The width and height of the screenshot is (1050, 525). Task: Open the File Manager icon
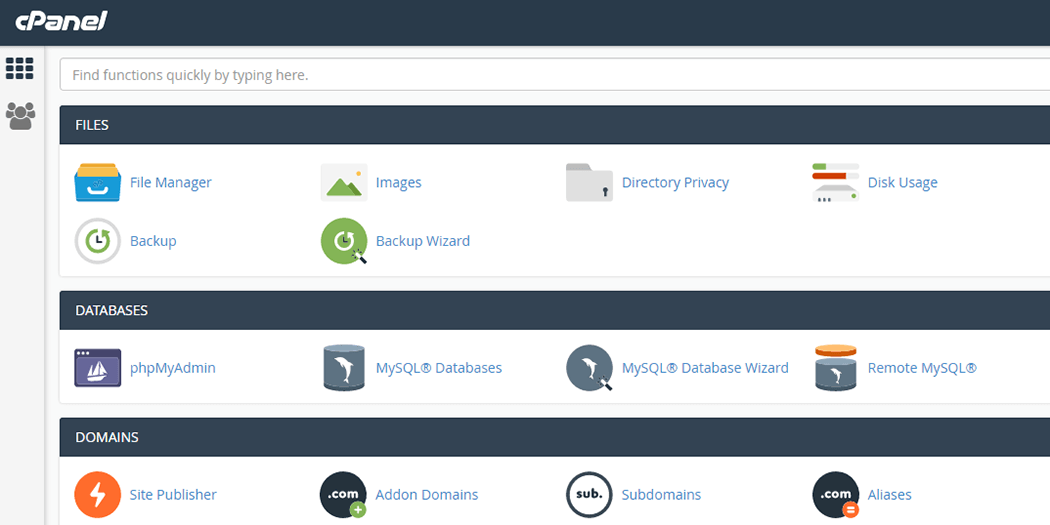[x=97, y=183]
